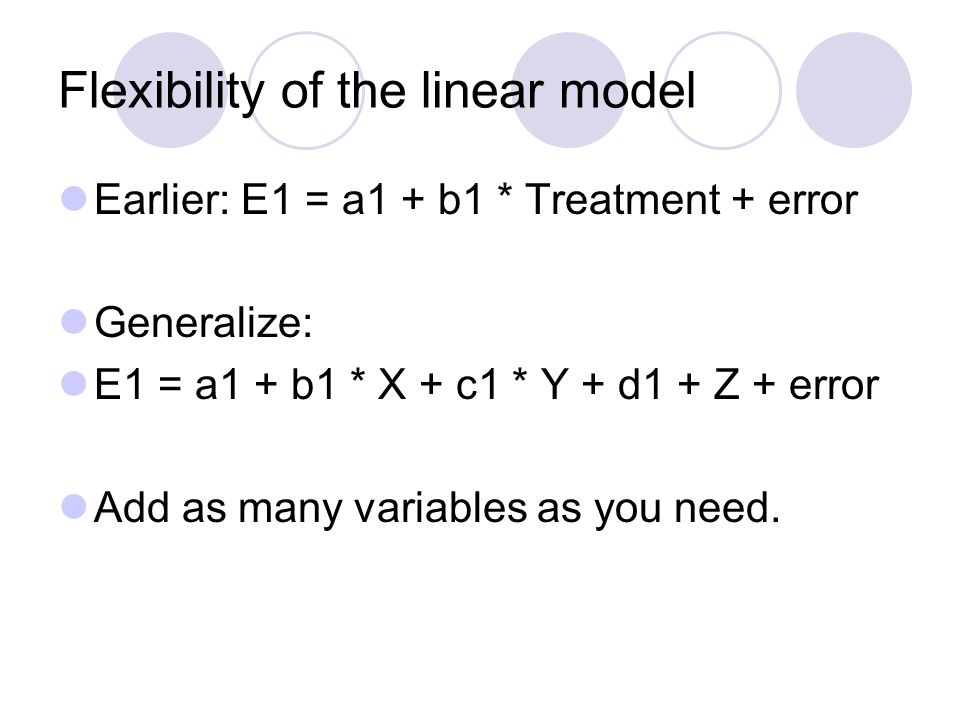Viewport: 960px width, 720px height.
Task: Click the bullet before generalized E1 equation
Action: 74,384
